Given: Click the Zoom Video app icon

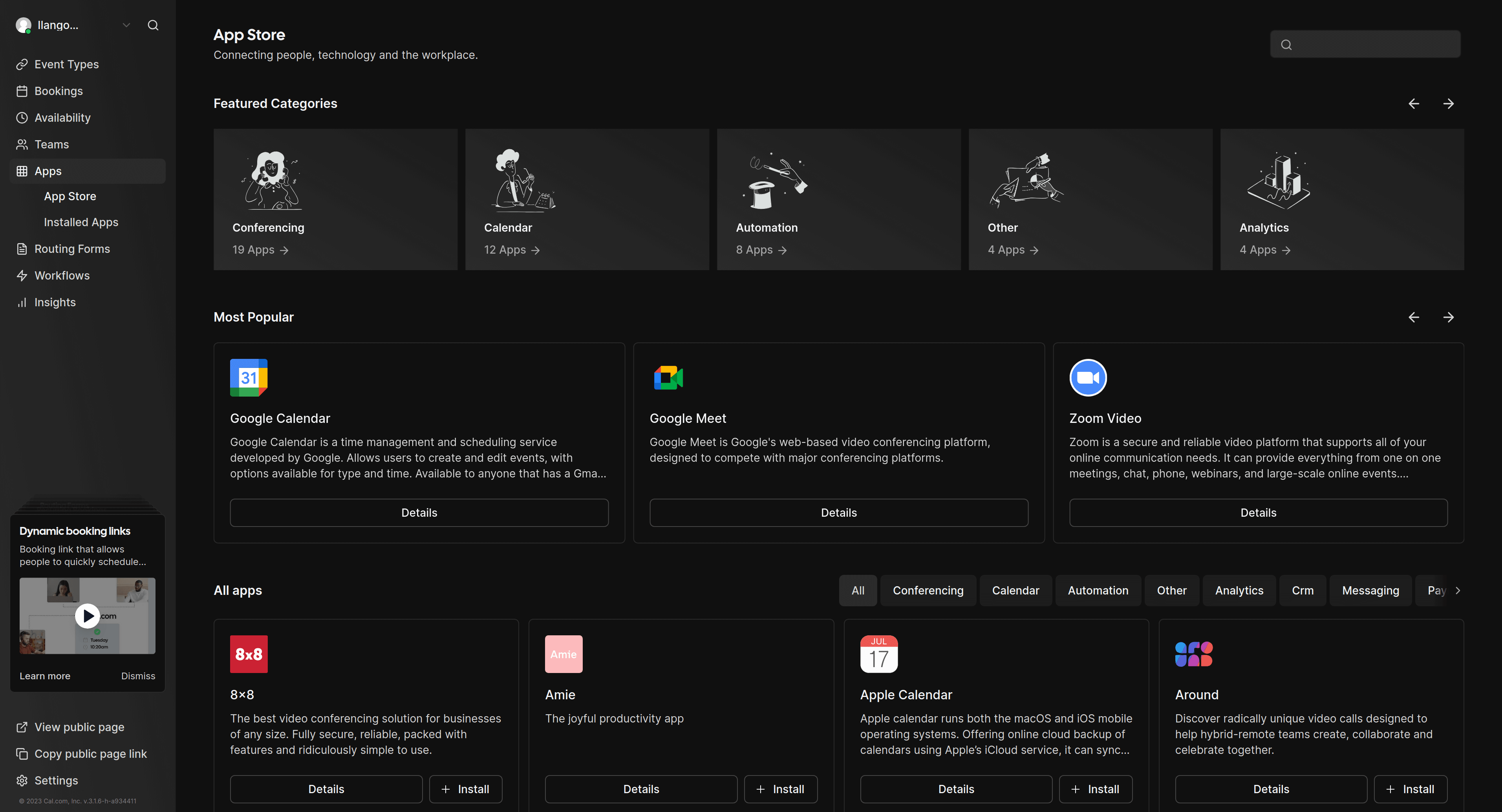Looking at the screenshot, I should click(1088, 378).
